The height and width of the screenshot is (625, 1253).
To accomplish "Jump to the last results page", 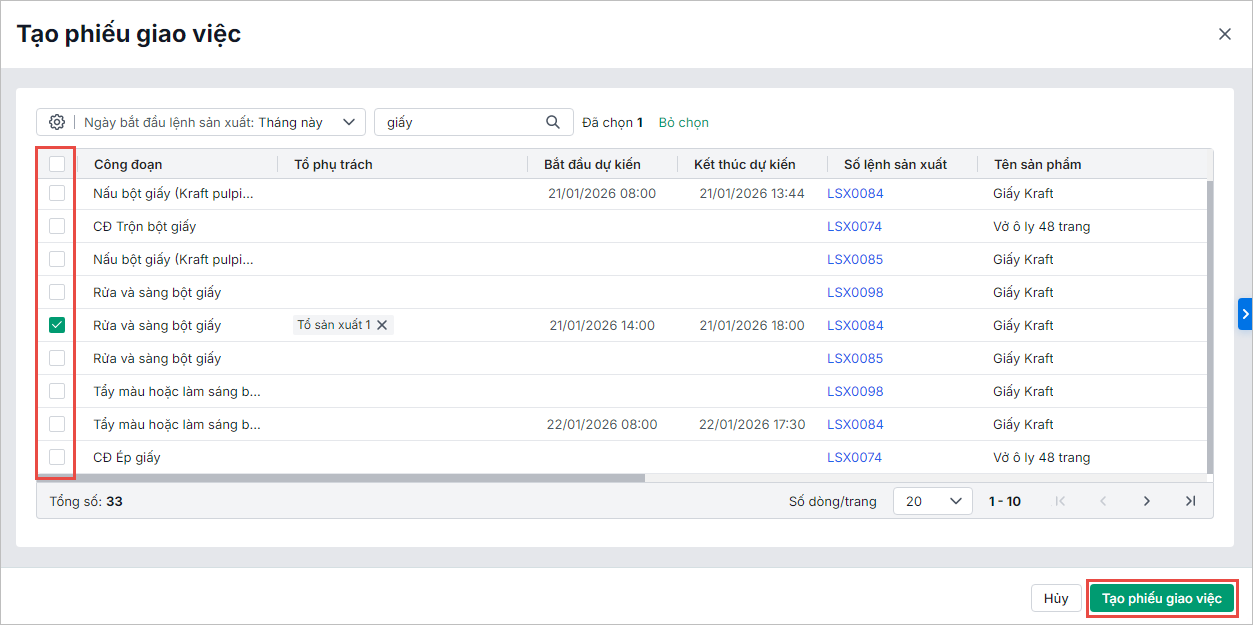I will tap(1190, 501).
